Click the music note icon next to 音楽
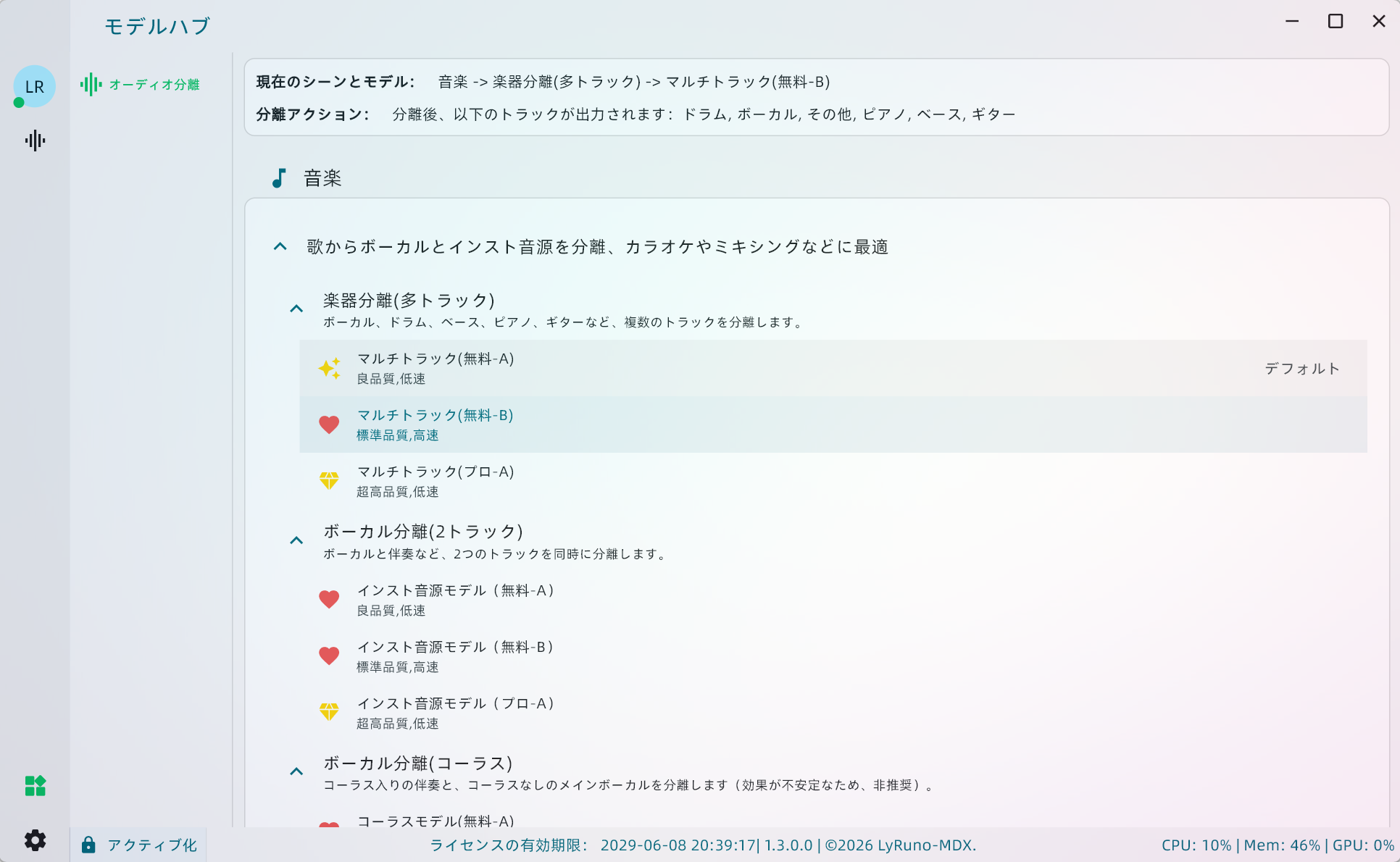 coord(280,177)
